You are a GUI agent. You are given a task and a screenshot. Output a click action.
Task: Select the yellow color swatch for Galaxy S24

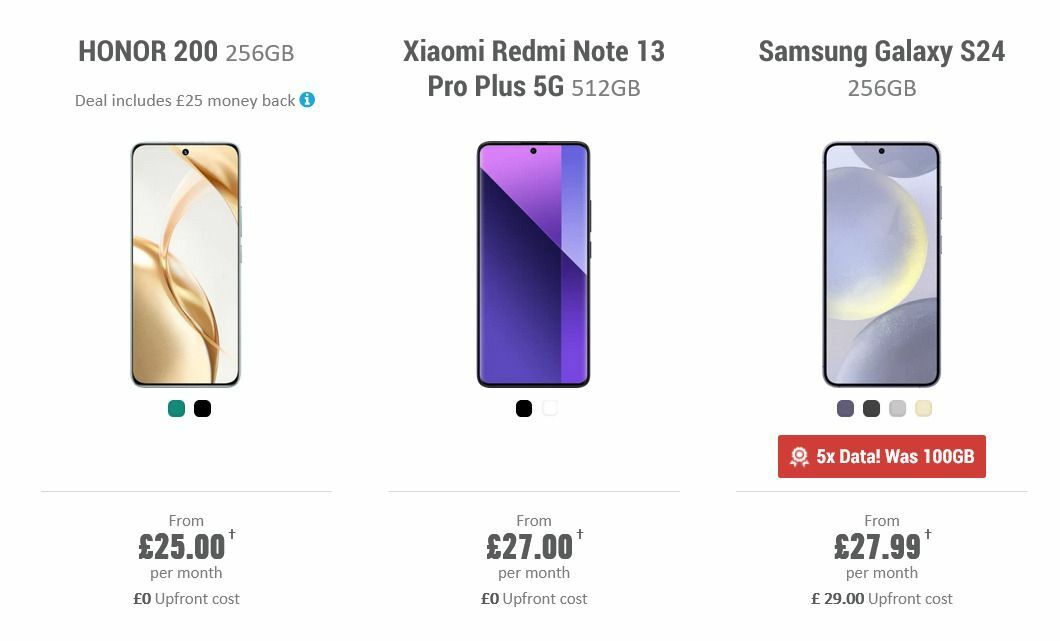[924, 408]
